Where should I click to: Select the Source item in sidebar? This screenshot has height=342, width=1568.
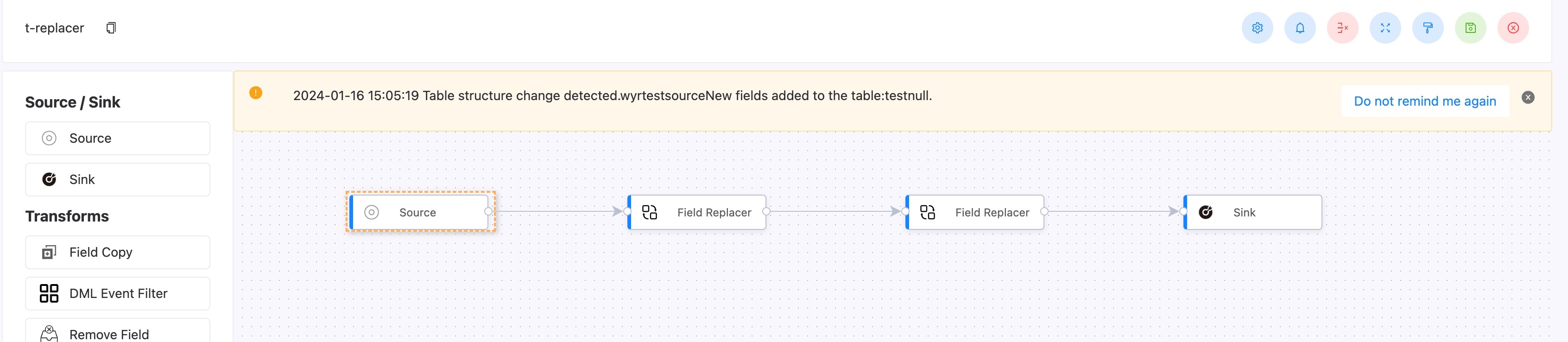(x=118, y=138)
